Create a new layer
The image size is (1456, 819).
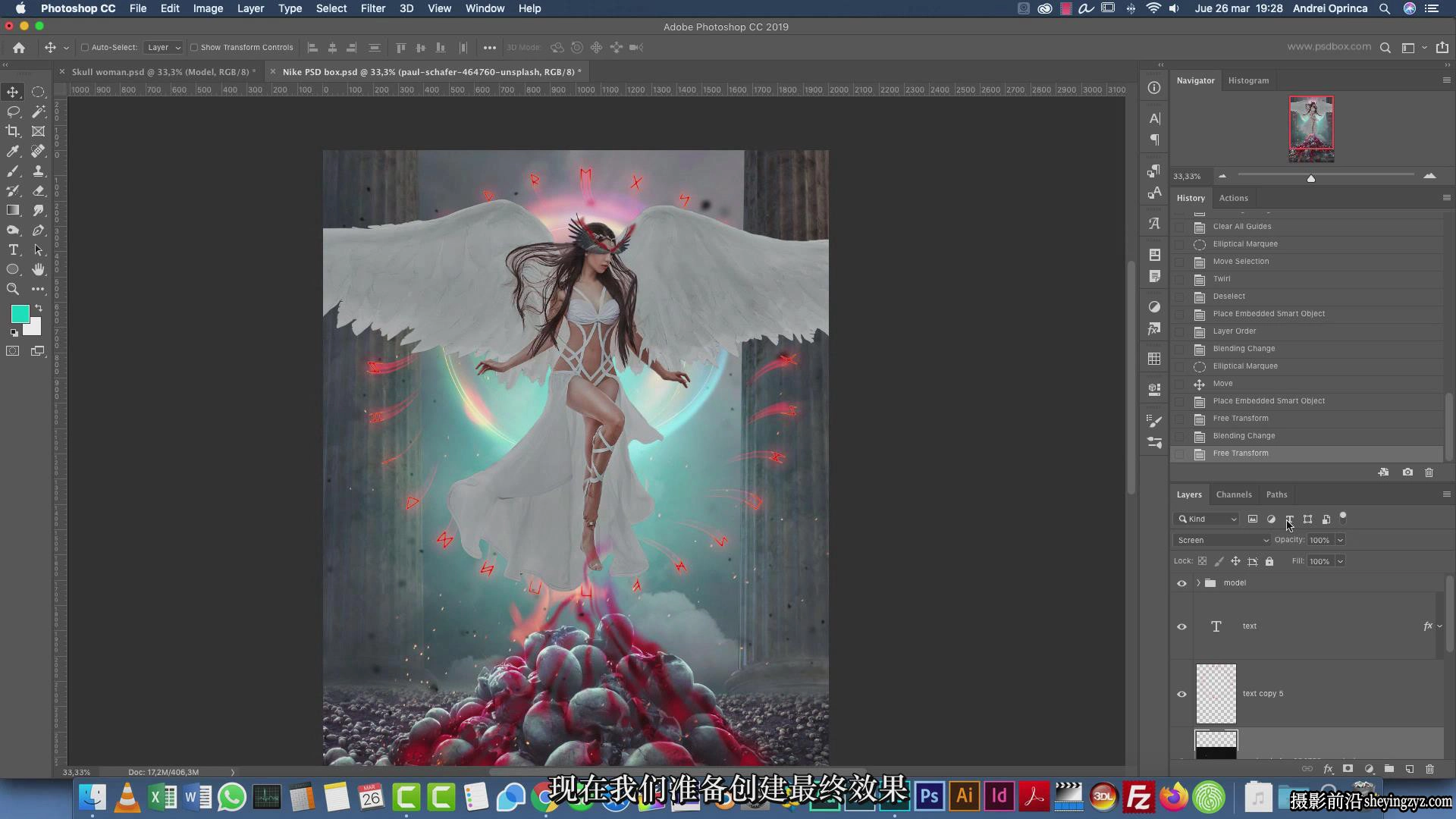[x=1409, y=769]
